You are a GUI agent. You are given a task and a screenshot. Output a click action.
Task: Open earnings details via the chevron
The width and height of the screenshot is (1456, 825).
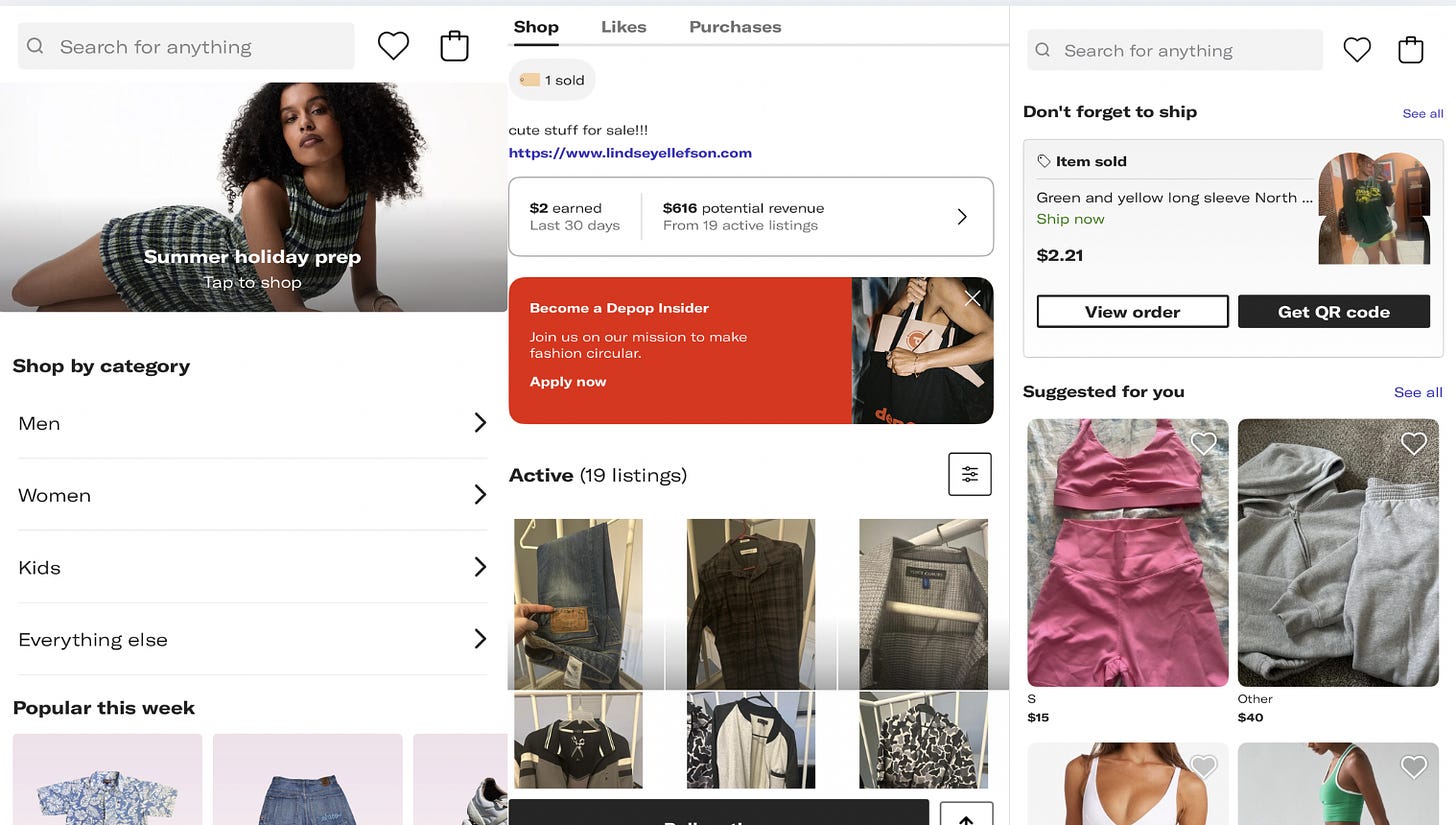[x=962, y=216]
